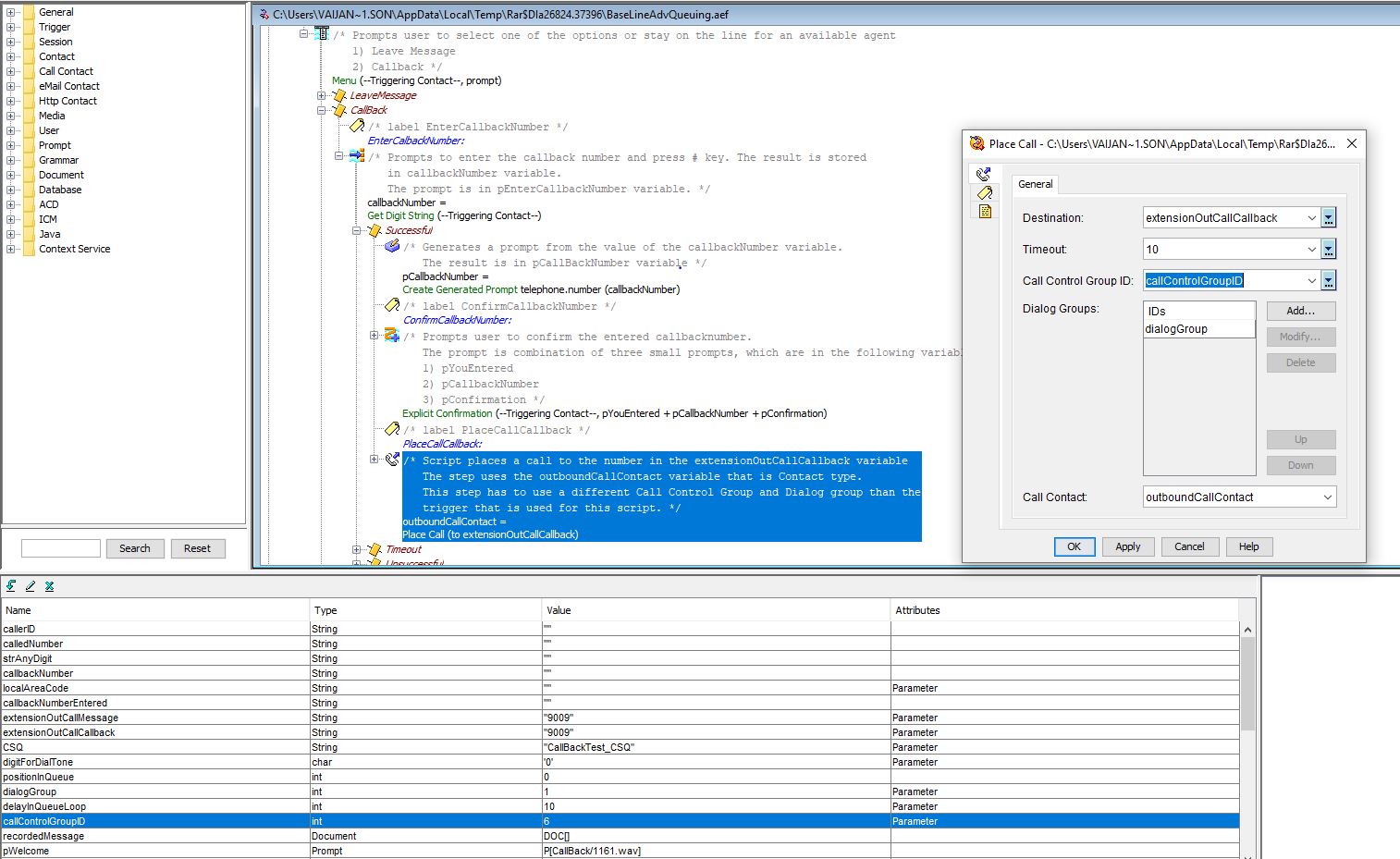
Task: Select dialogGroup entry in Dialog Groups list
Action: click(1198, 329)
